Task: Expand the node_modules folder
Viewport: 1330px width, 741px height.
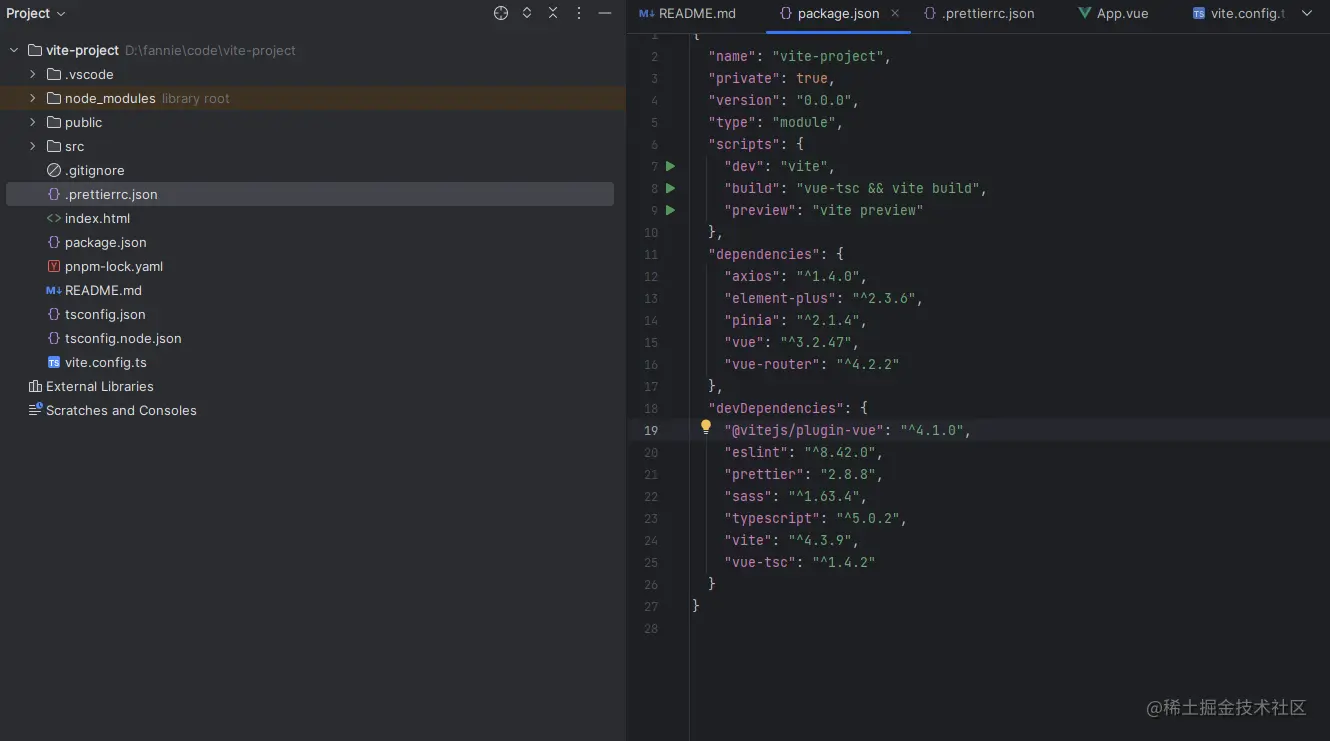Action: pos(33,98)
